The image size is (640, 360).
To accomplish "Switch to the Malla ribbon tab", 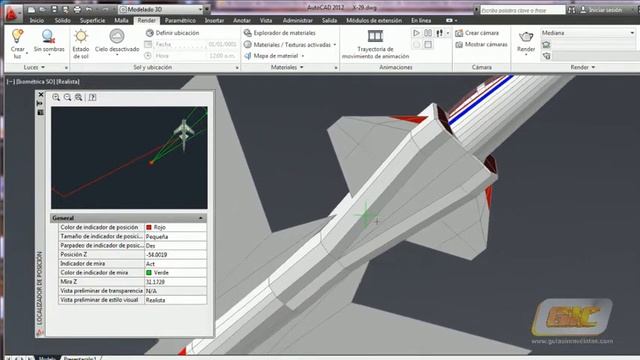I will pos(121,20).
